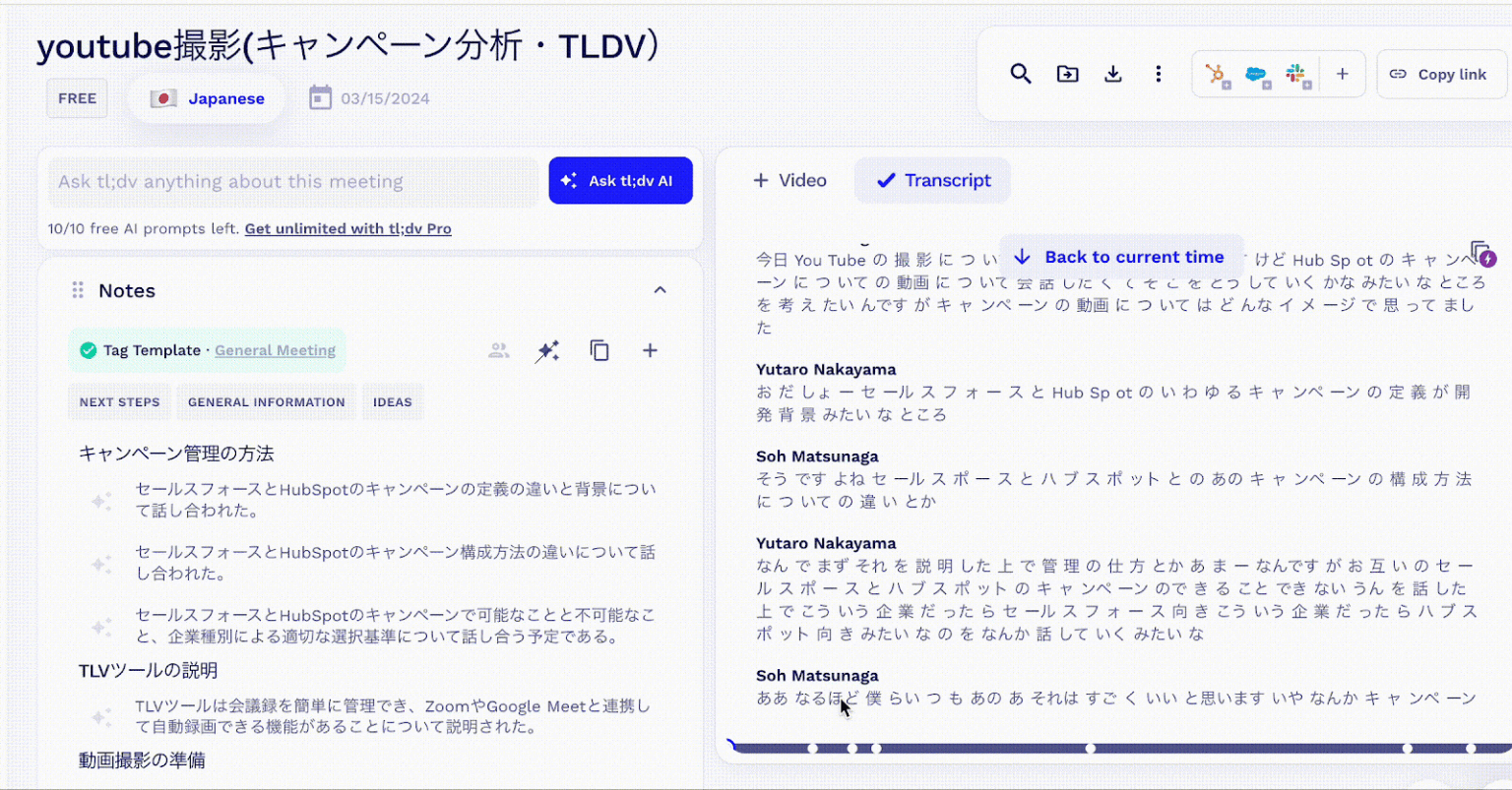Open the HubSpot integration
1512x790 pixels.
(x=1217, y=74)
